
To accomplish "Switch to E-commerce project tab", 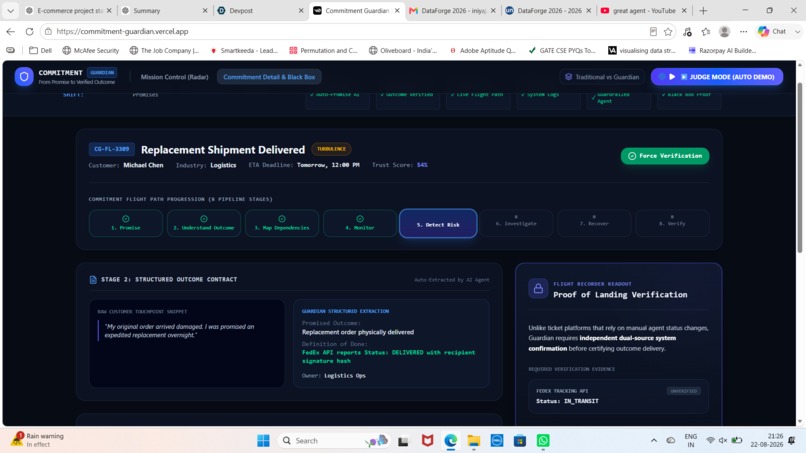I will pos(68,10).
